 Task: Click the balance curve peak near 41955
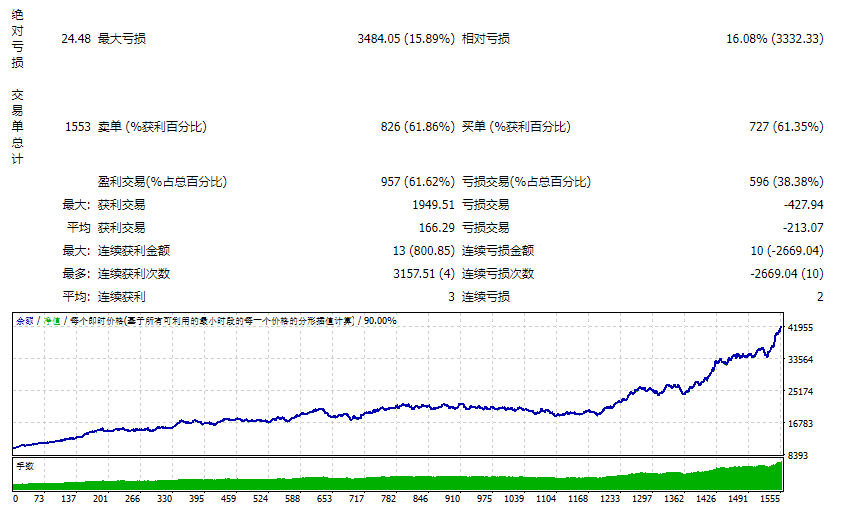pyautogui.click(x=780, y=328)
